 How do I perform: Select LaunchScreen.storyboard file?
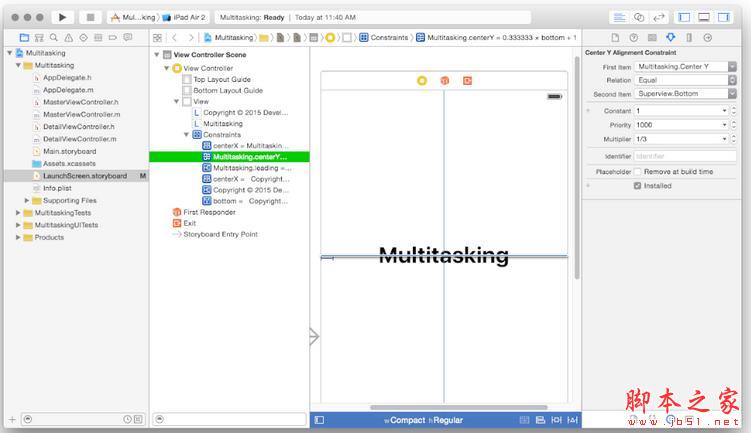pos(76,176)
